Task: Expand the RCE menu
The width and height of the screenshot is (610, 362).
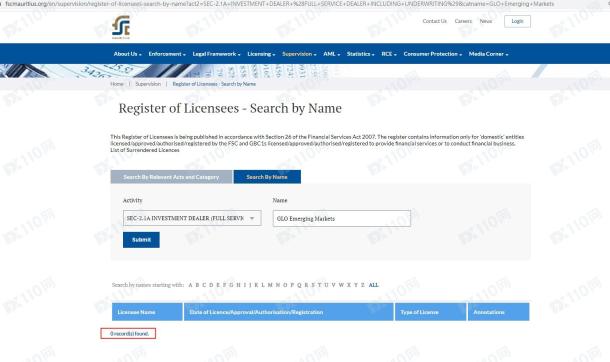Action: coord(389,54)
